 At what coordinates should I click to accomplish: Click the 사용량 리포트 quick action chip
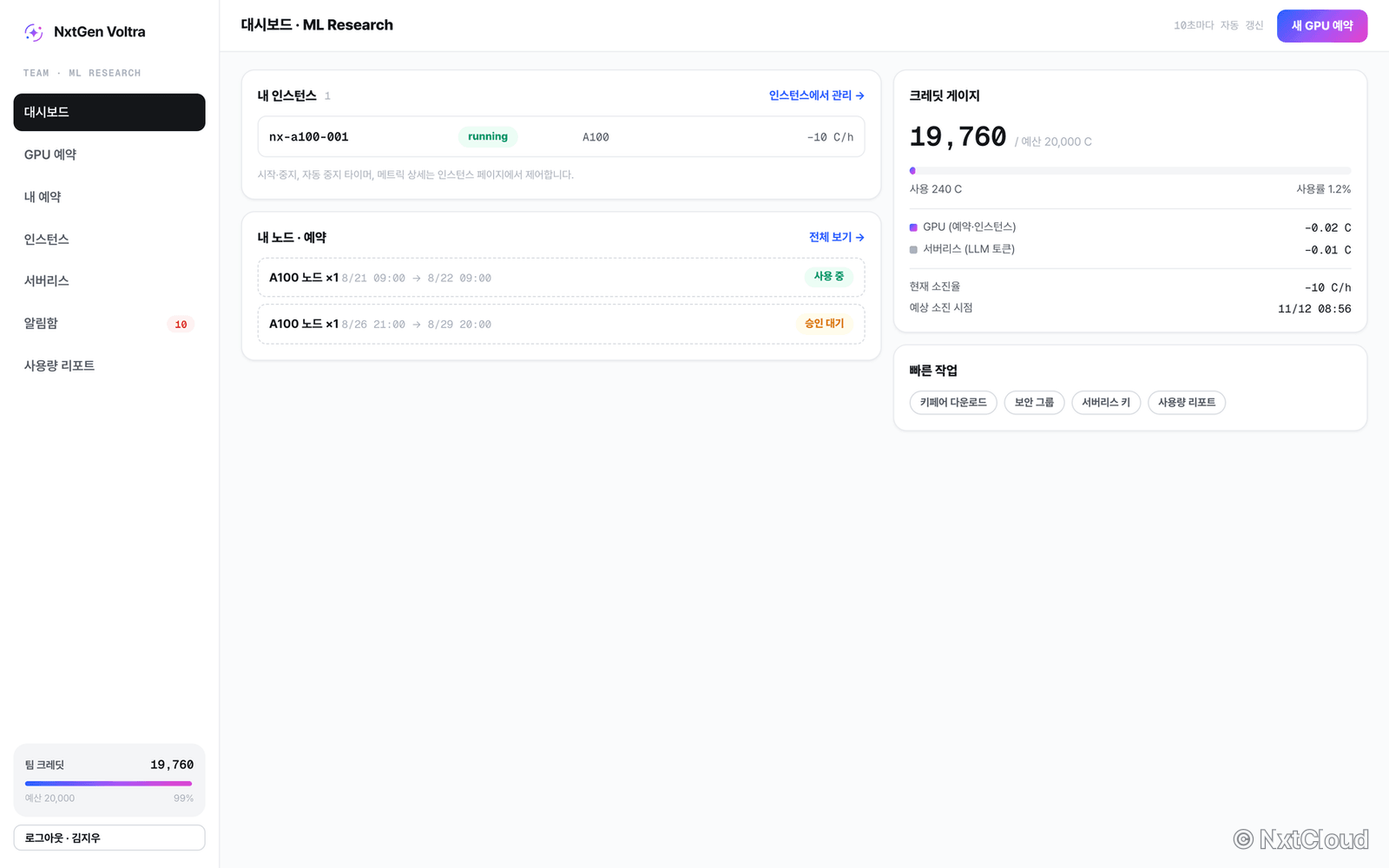1187,403
